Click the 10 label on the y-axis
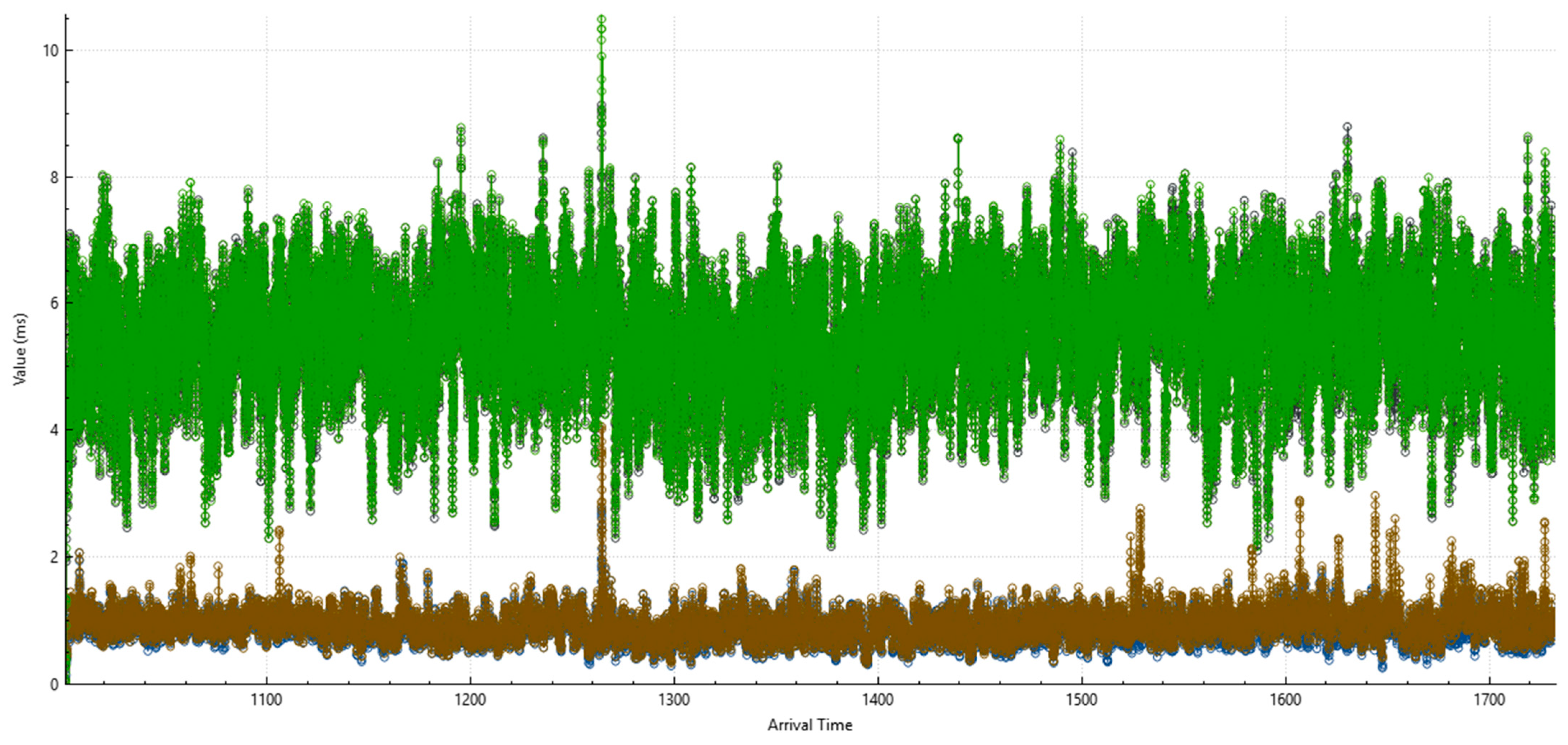The width and height of the screenshot is (1568, 745). (x=51, y=51)
